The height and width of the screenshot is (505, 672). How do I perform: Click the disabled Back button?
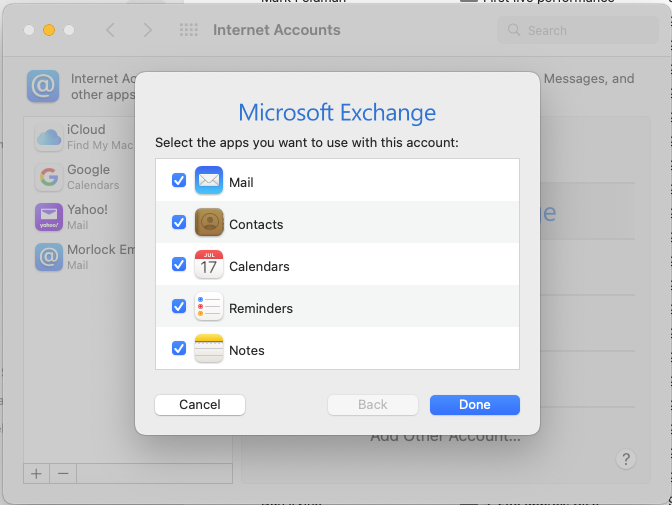pyautogui.click(x=373, y=405)
